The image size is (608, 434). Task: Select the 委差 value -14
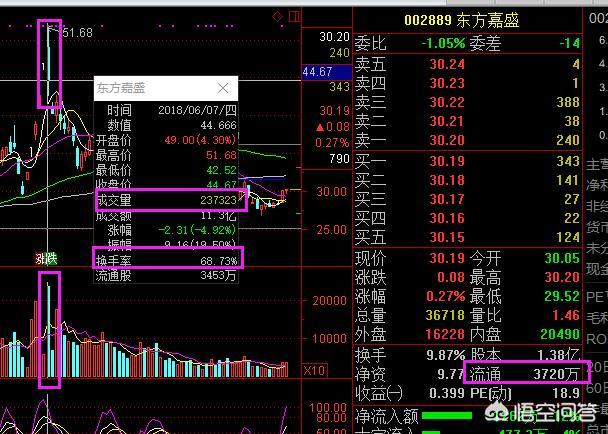click(x=569, y=43)
